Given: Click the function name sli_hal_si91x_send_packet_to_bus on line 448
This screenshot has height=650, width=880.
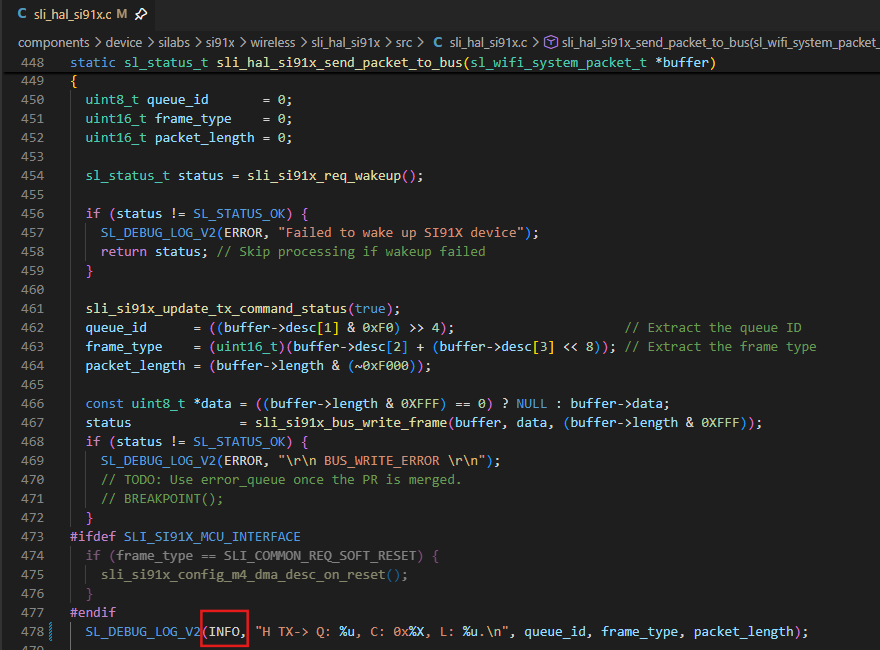Looking at the screenshot, I should (340, 62).
